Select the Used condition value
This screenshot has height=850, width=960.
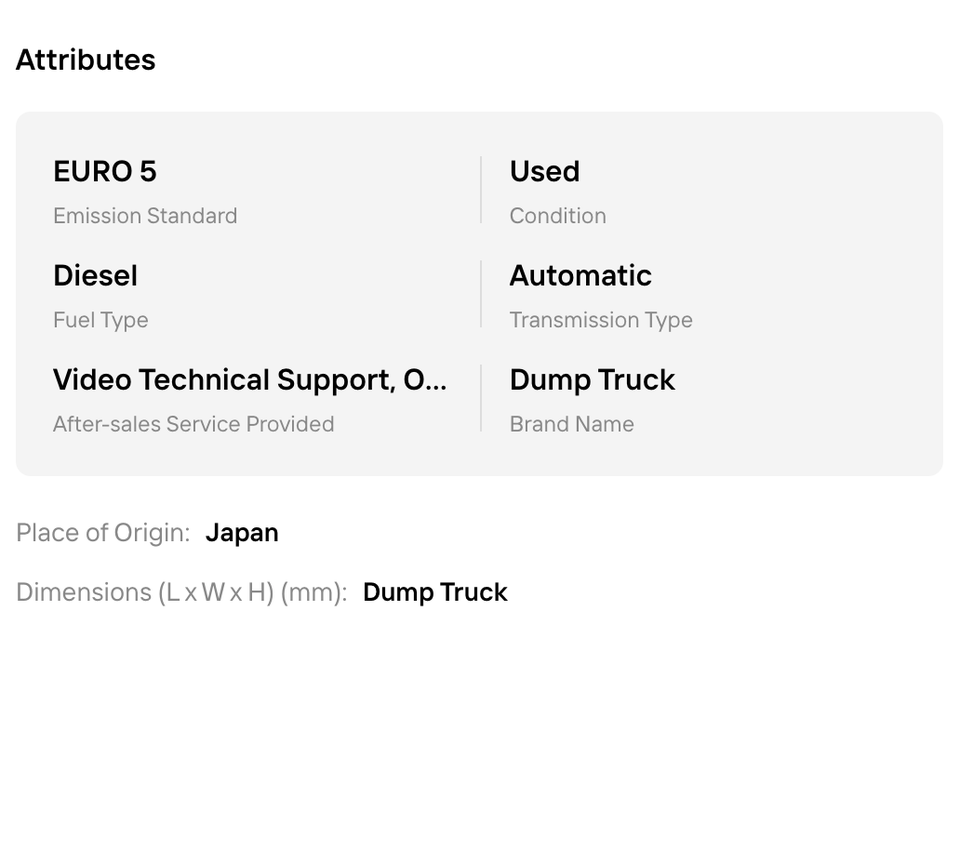pos(544,171)
